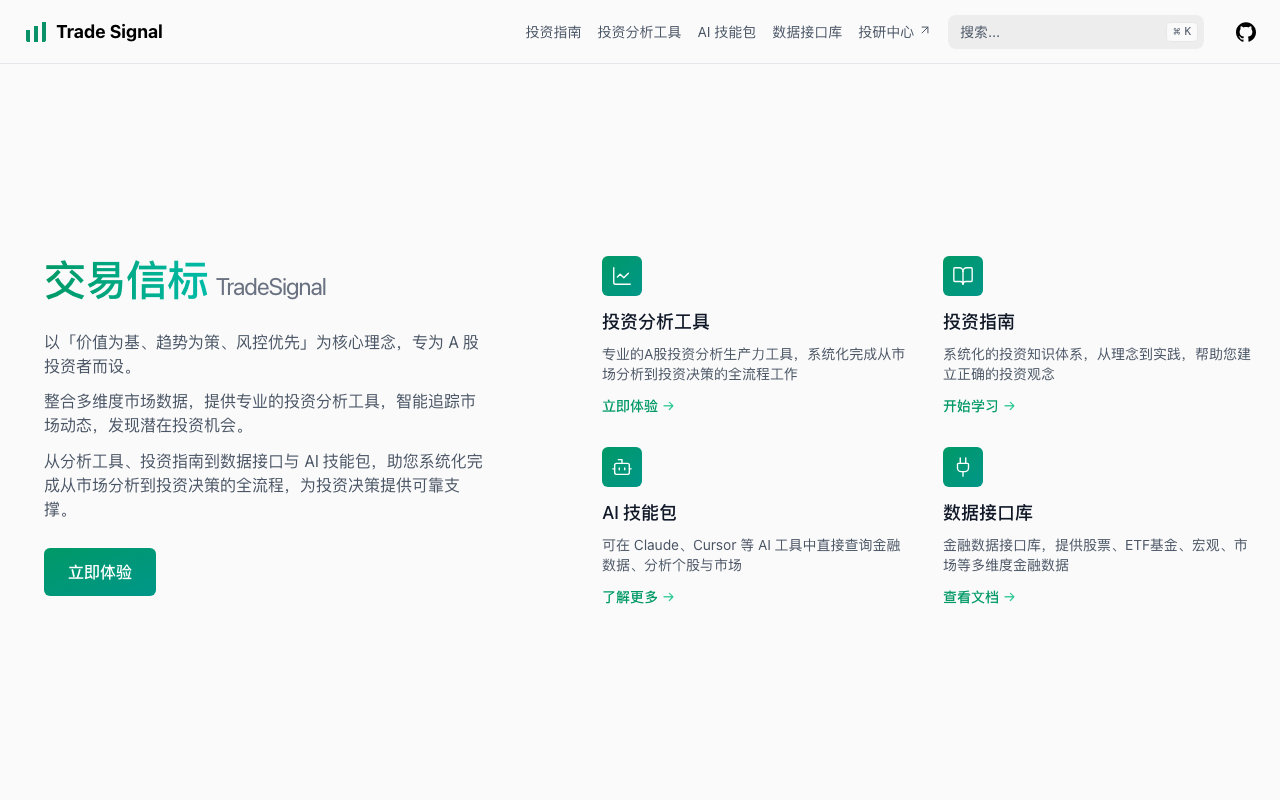Open the GitHub repository icon
Image resolution: width=1280 pixels, height=800 pixels.
pos(1246,32)
